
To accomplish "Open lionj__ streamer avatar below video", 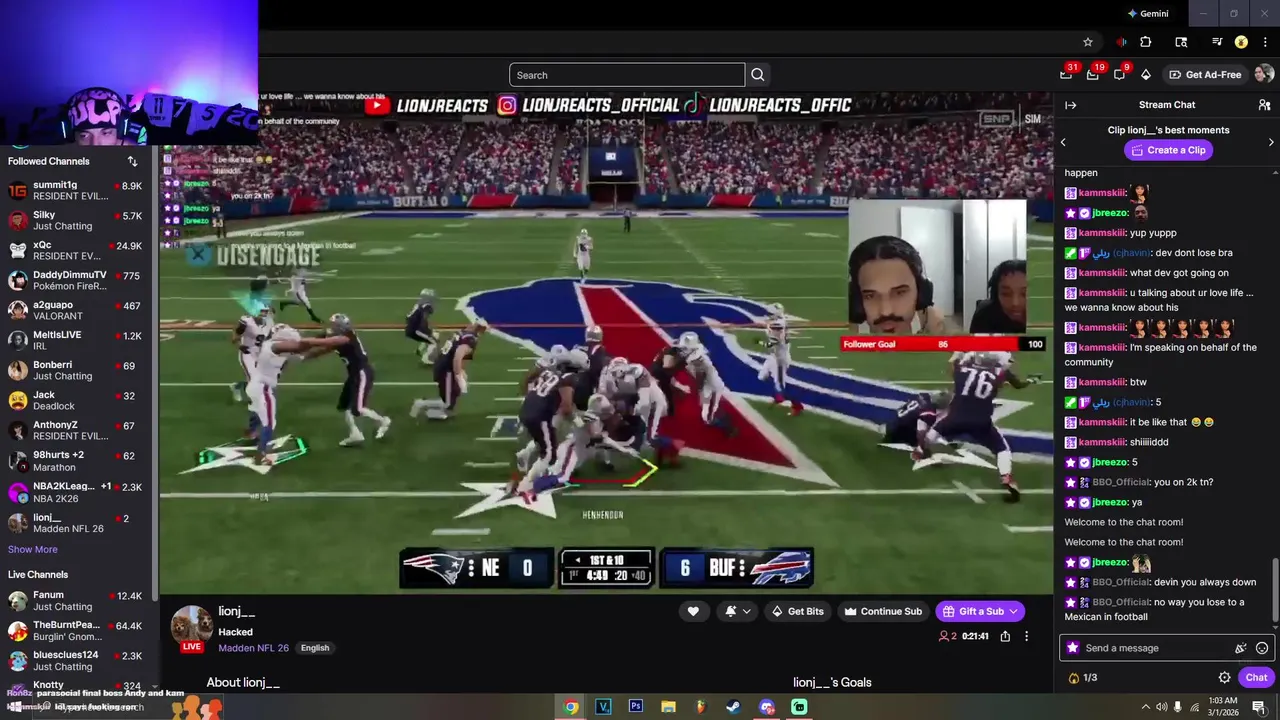I will (192, 625).
